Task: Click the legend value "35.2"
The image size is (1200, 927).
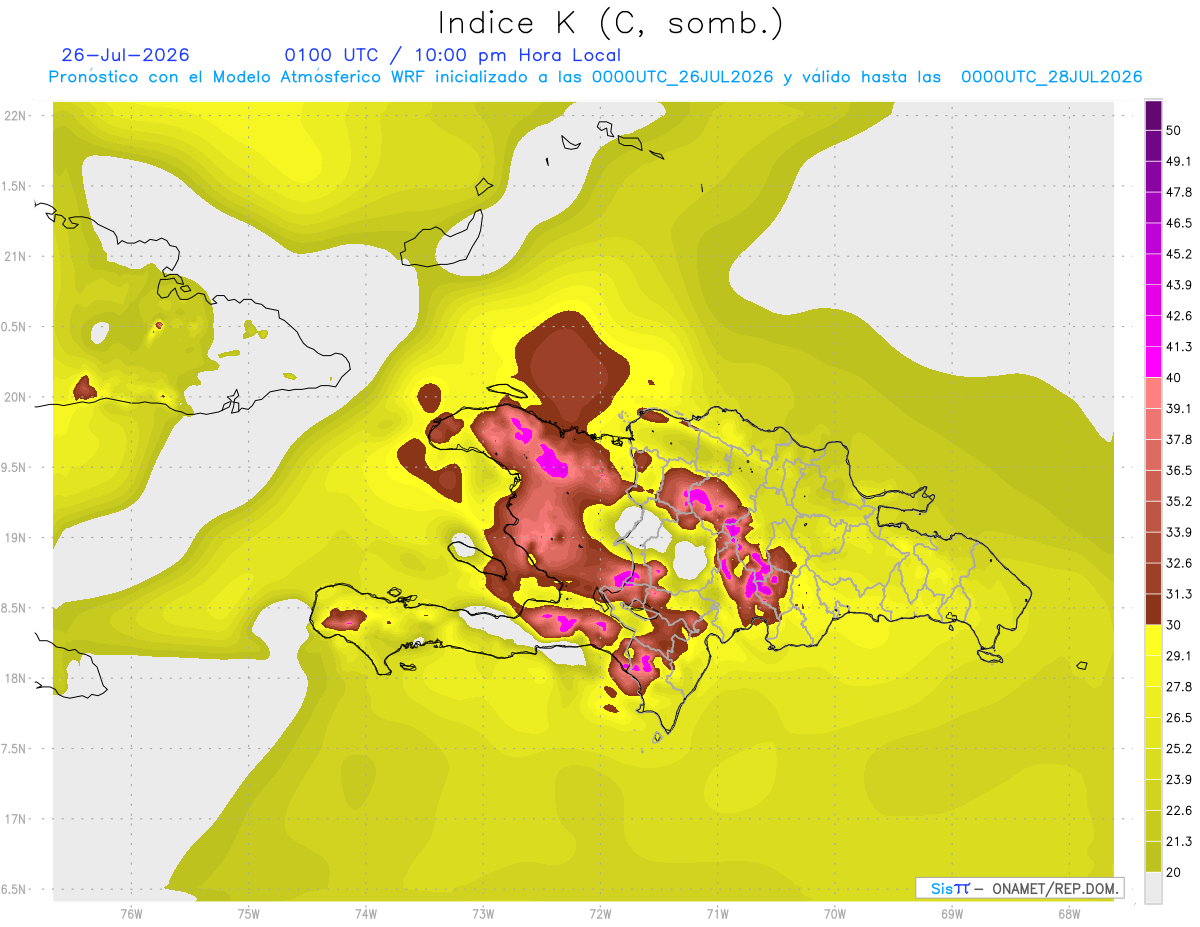Action: click(1179, 501)
